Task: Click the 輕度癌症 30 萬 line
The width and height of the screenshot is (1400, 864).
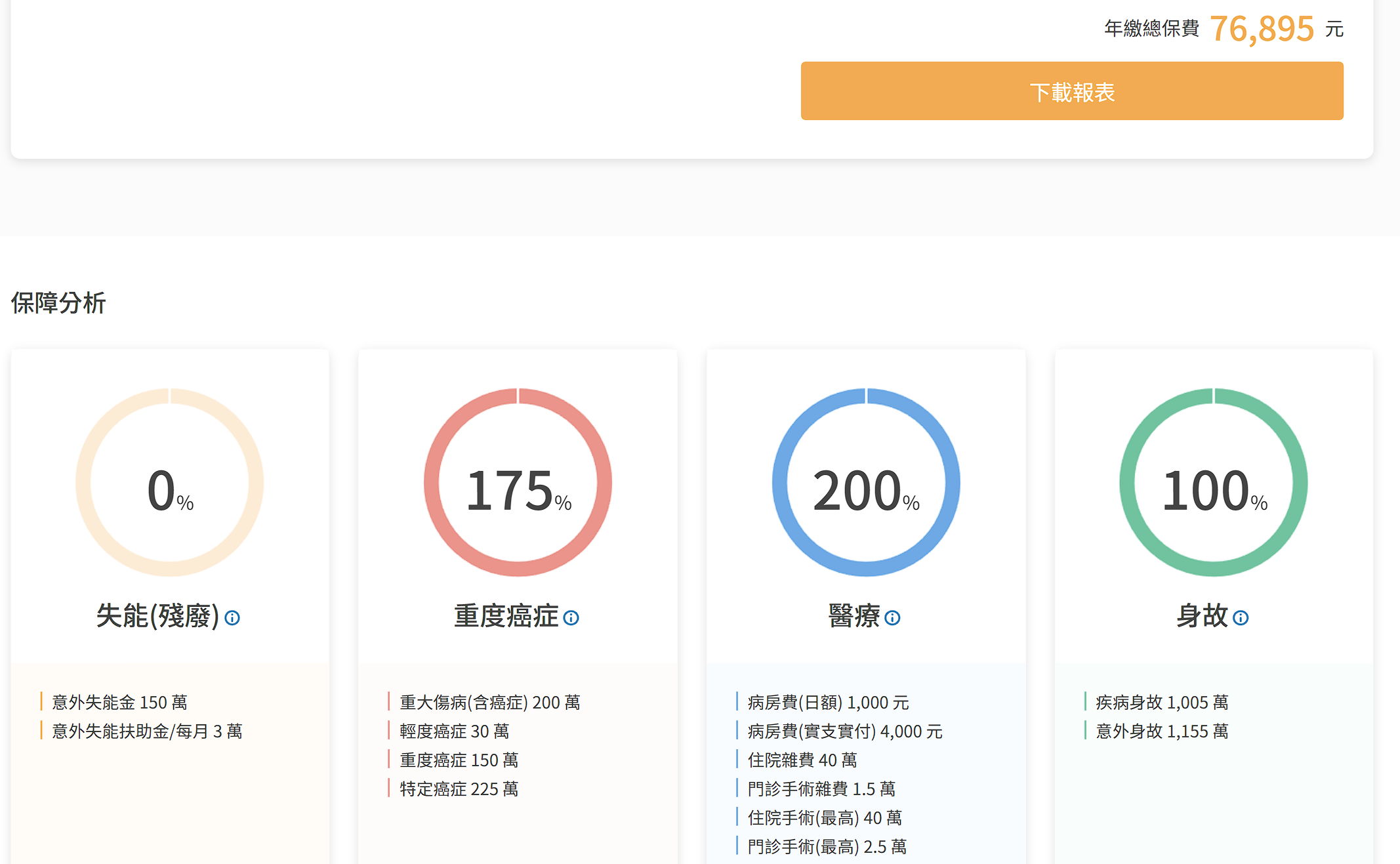Action: [x=454, y=731]
